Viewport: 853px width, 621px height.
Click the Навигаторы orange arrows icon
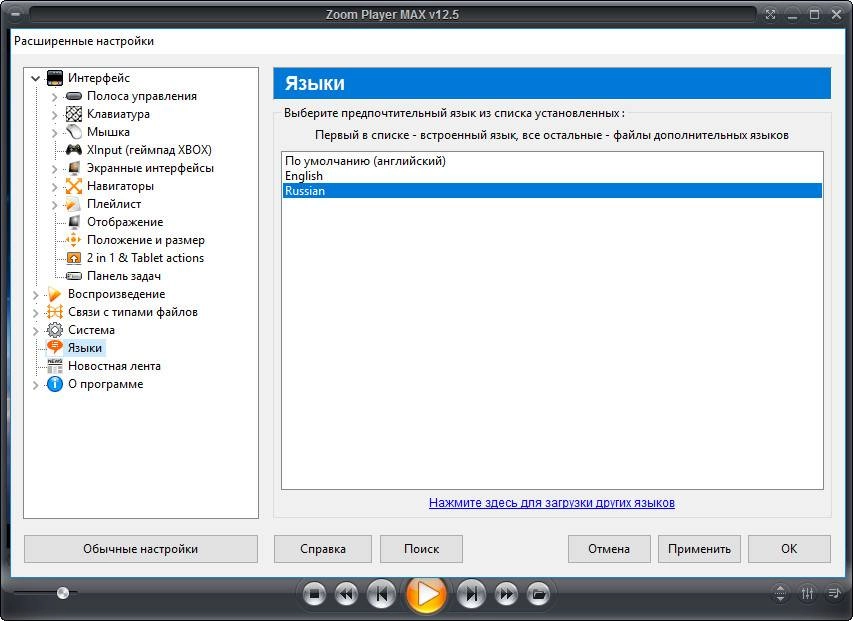73,186
